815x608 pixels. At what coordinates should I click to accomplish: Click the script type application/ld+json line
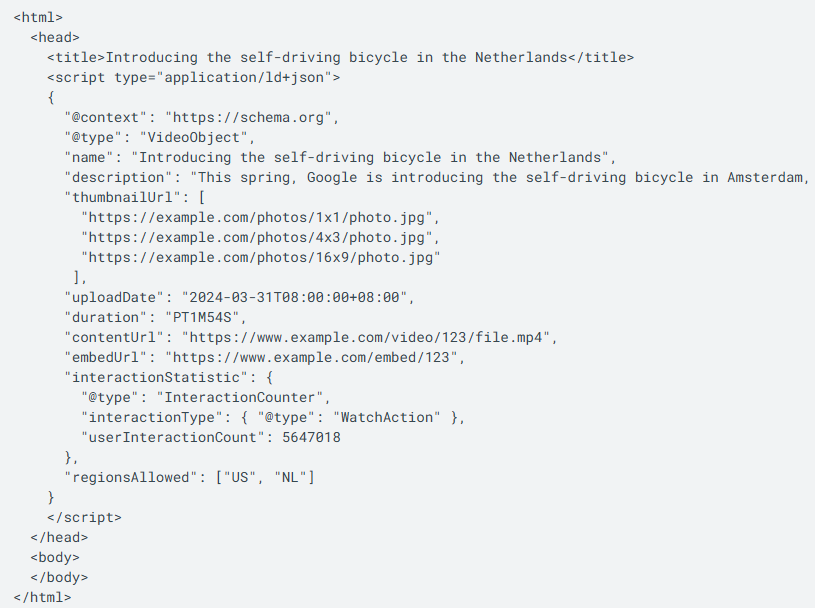(194, 77)
